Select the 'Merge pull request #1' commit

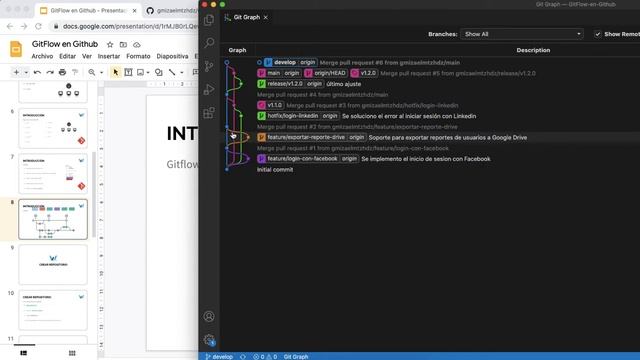click(x=353, y=148)
